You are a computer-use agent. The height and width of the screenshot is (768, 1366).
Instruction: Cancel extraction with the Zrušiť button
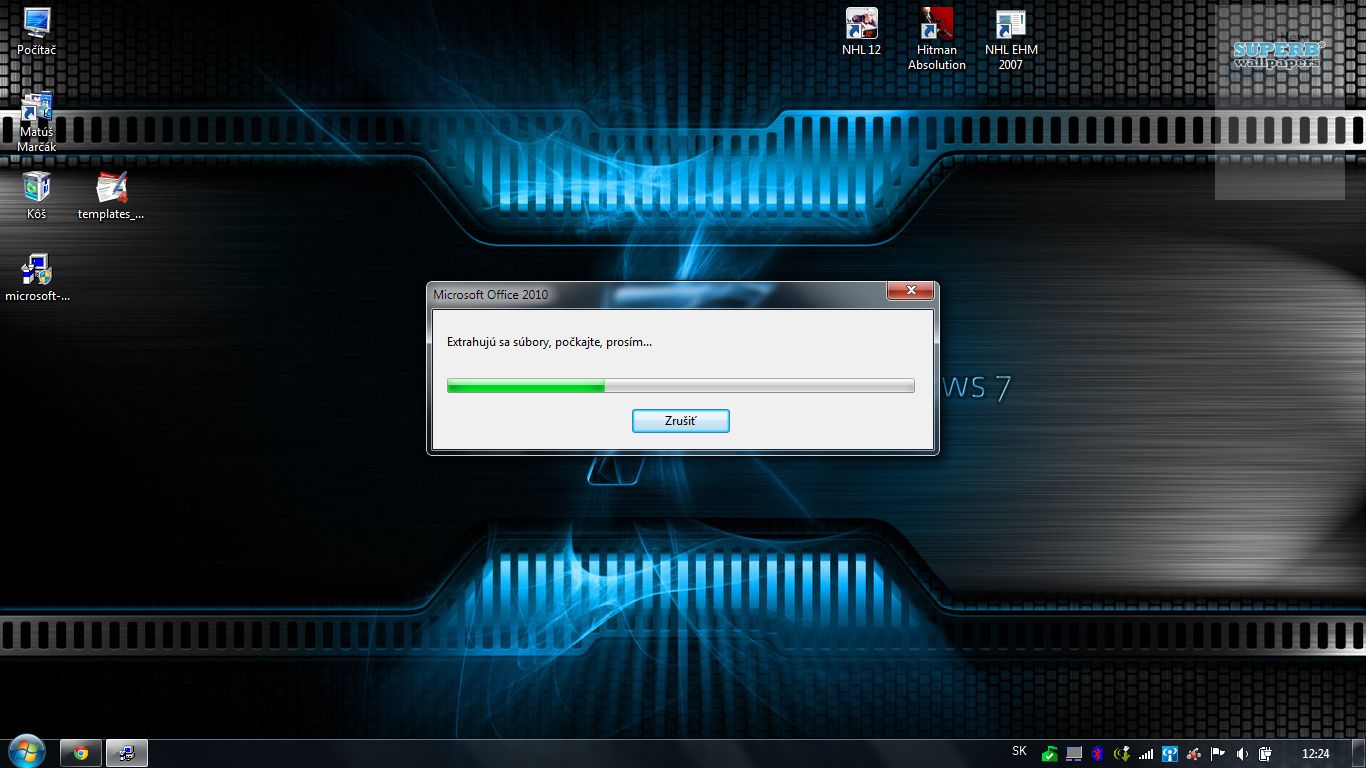pyautogui.click(x=681, y=421)
